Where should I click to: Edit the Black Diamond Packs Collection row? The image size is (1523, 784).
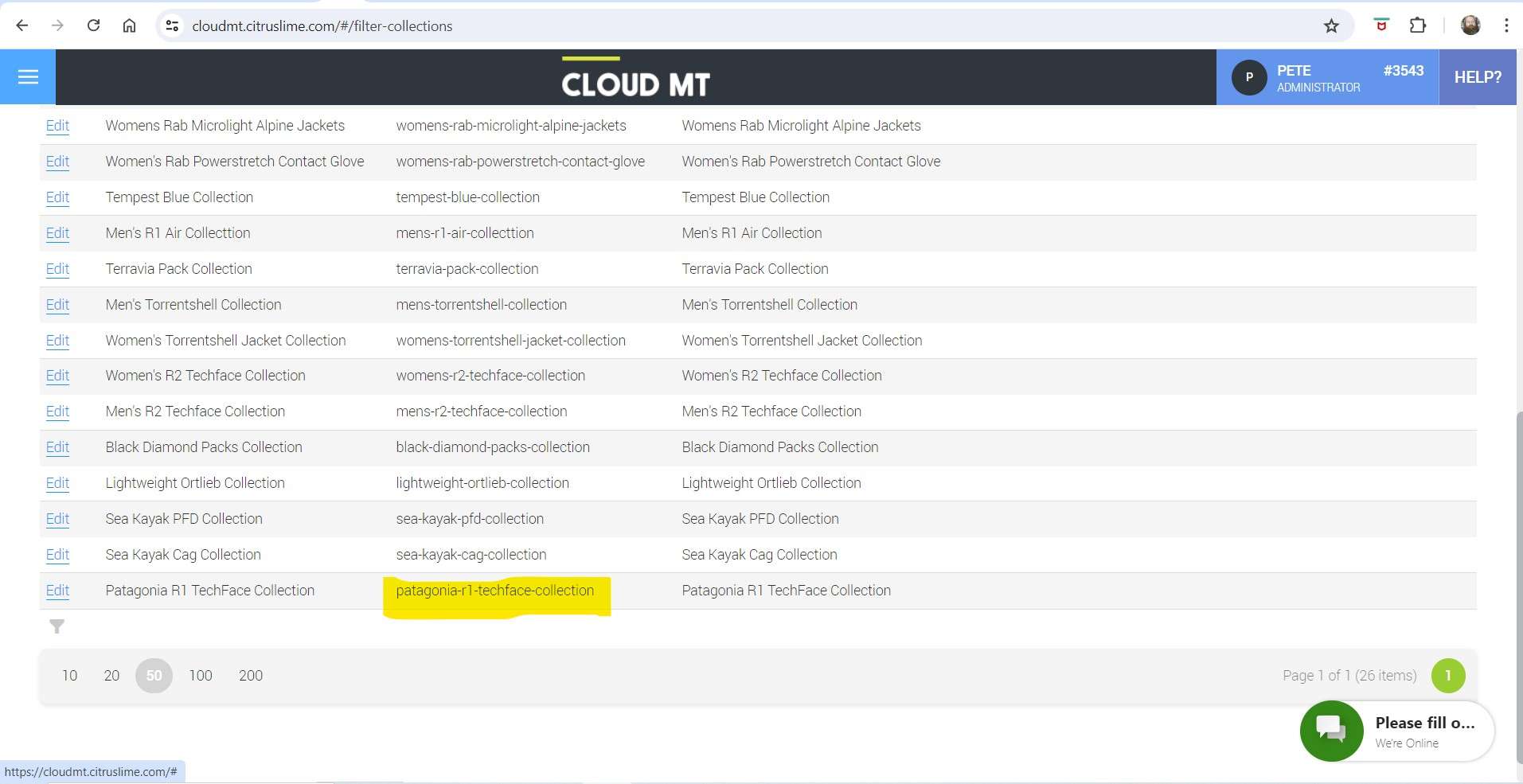click(57, 447)
